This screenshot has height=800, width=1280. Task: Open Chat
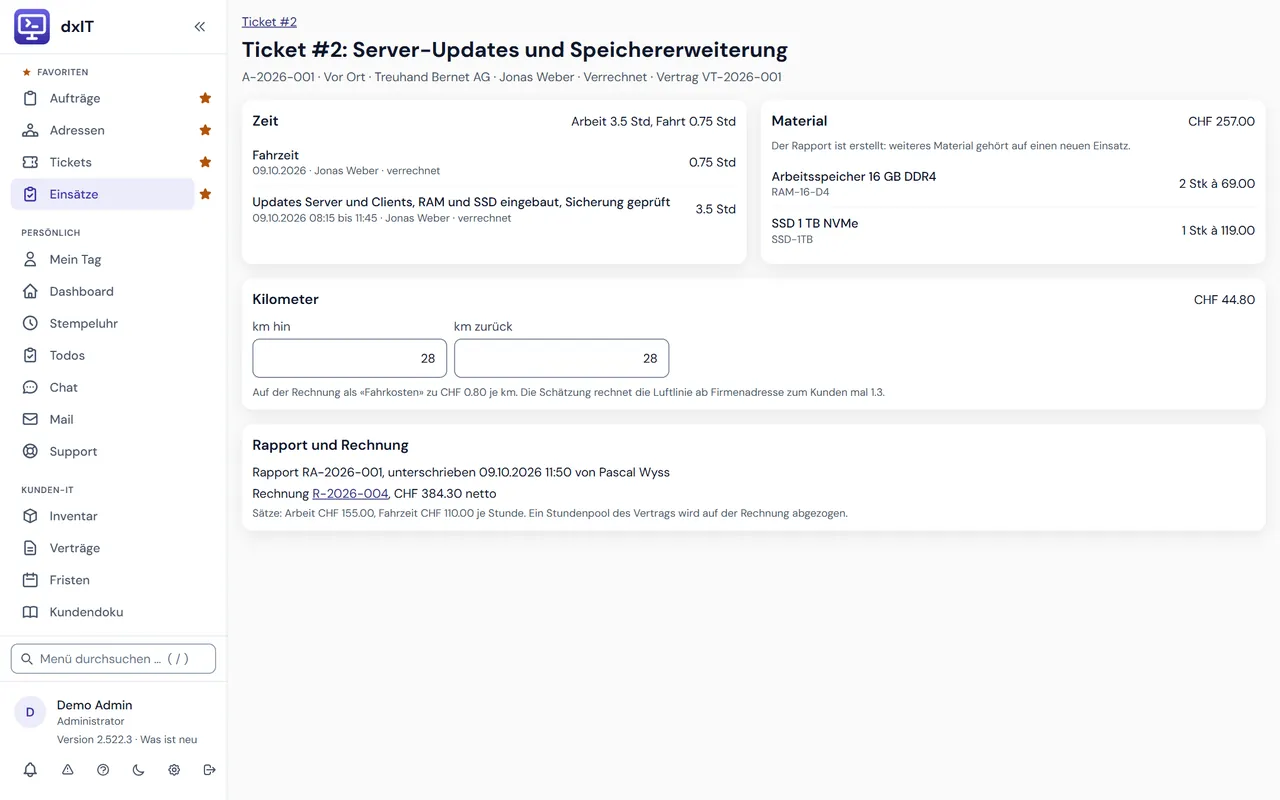113,387
